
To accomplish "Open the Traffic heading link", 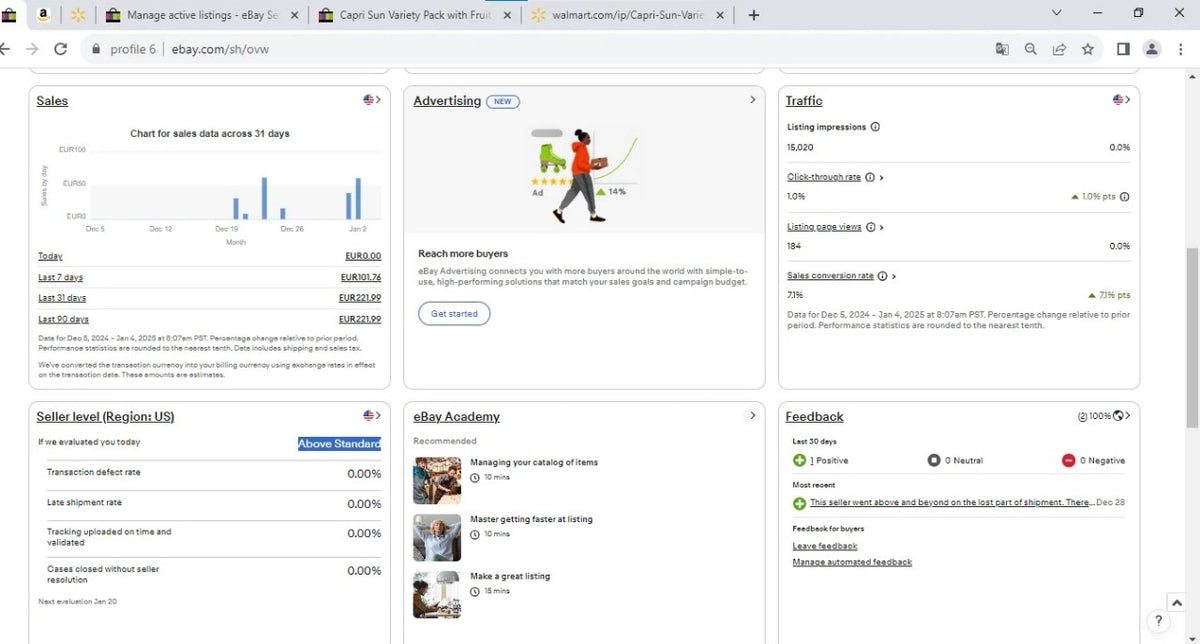I will coord(804,101).
